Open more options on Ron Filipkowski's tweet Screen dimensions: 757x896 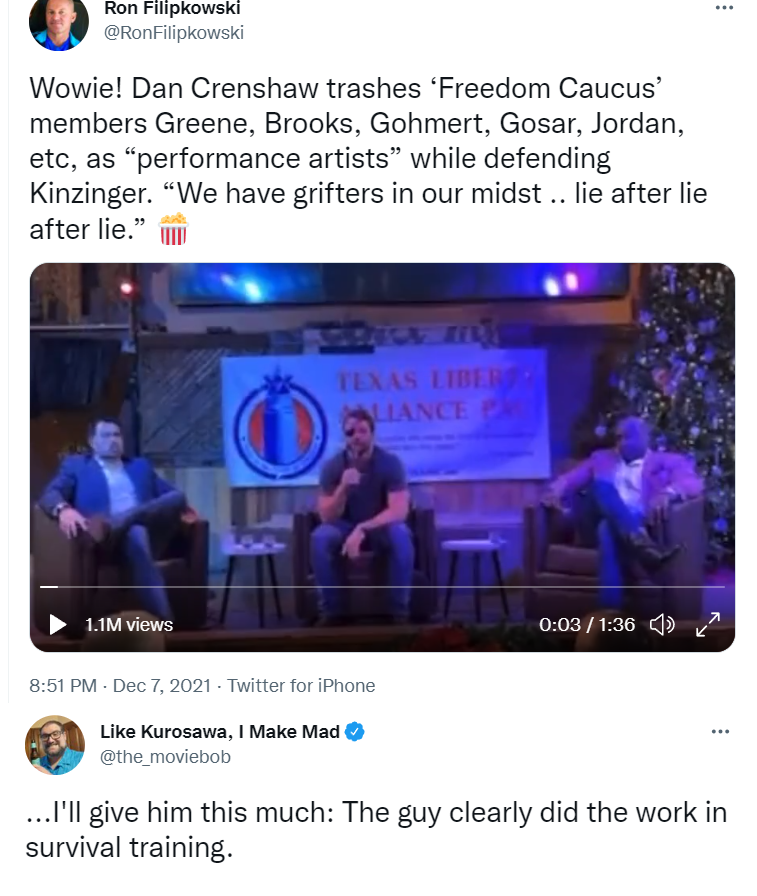pyautogui.click(x=724, y=8)
